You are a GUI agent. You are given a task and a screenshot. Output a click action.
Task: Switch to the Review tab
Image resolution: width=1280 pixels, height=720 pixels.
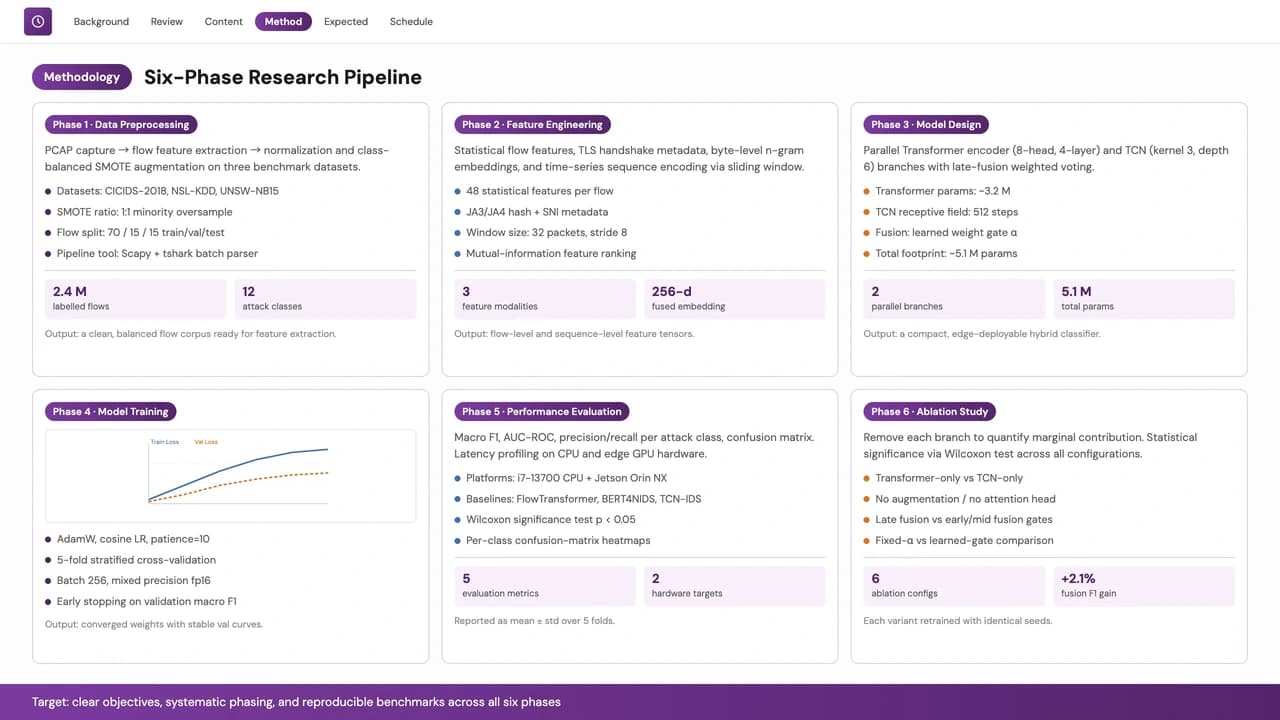[167, 21]
